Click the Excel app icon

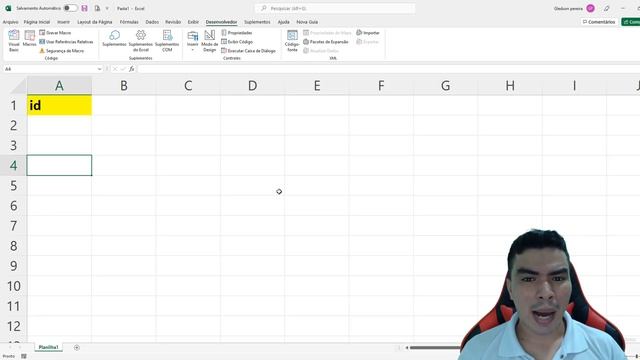tap(8, 8)
